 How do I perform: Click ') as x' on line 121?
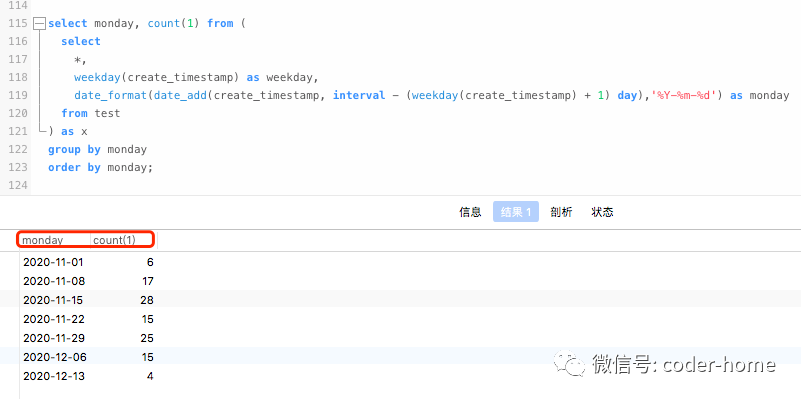pyautogui.click(x=67, y=131)
